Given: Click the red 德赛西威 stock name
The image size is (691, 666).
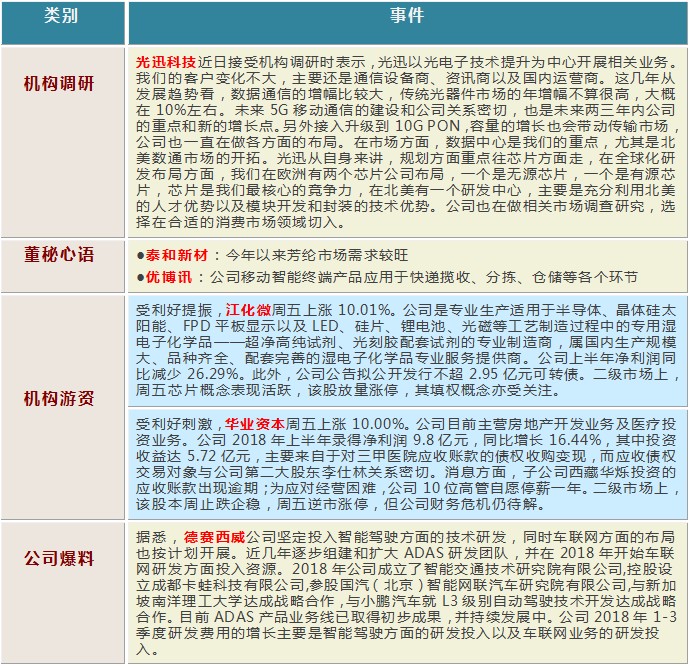Looking at the screenshot, I should pos(214,537).
